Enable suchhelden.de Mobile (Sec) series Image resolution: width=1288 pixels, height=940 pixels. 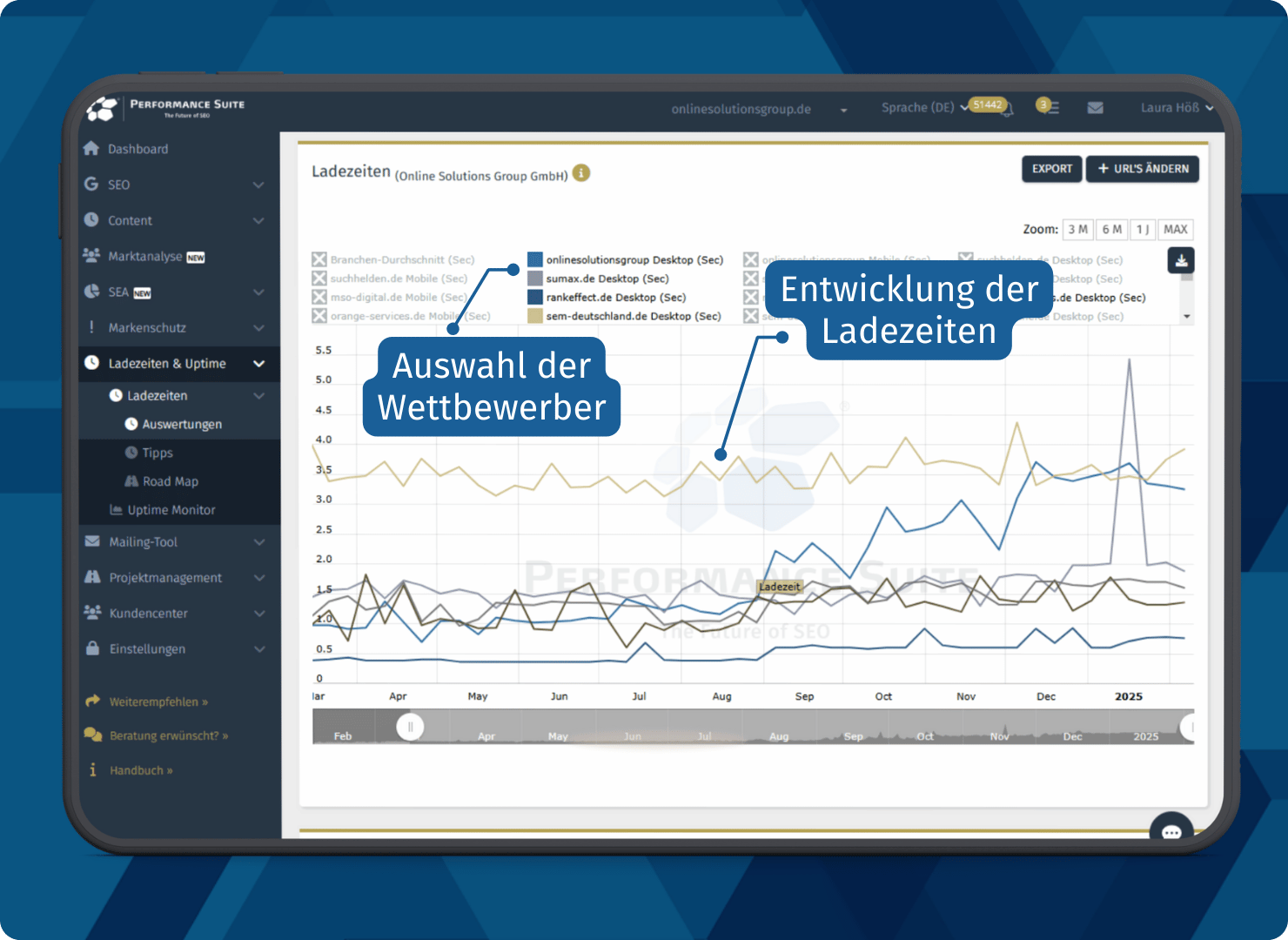coord(390,279)
